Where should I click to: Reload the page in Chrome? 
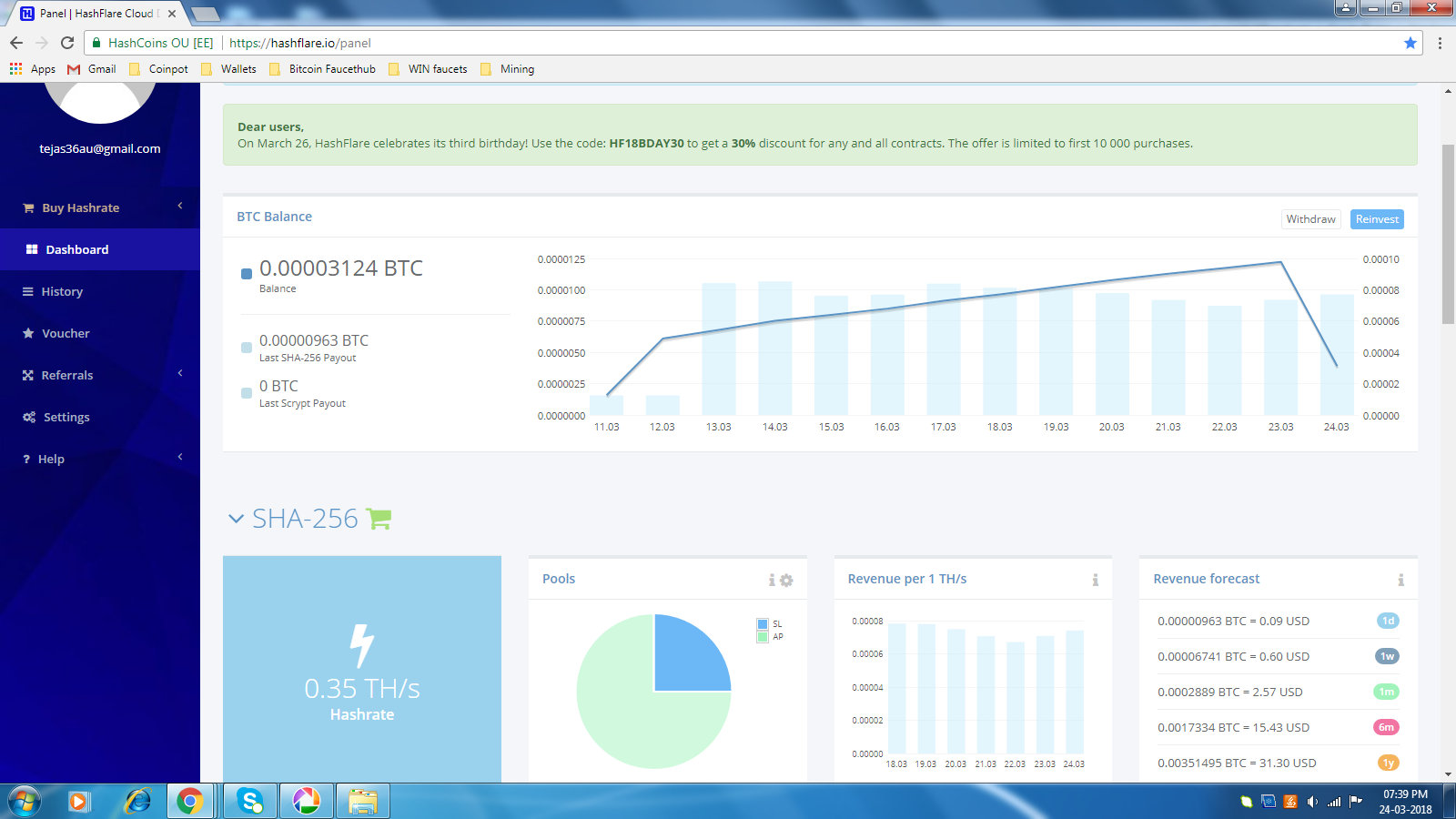pos(67,43)
